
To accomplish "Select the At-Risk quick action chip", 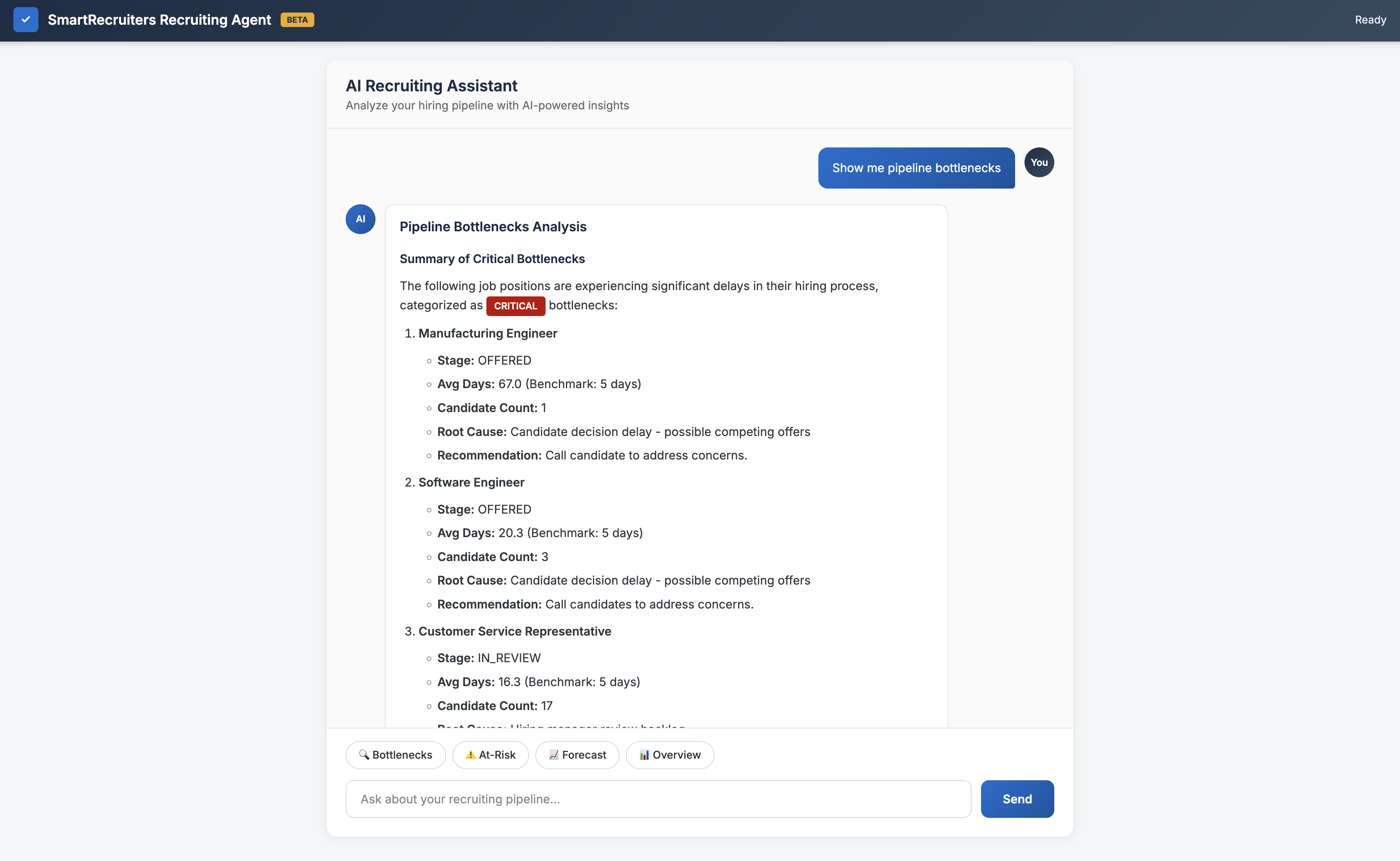I will (491, 754).
